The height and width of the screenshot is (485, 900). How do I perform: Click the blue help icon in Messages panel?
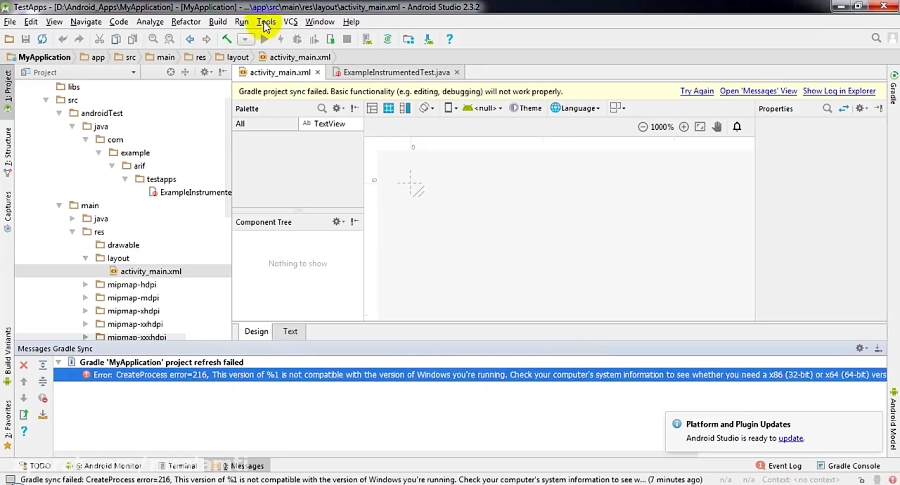pyautogui.click(x=24, y=431)
